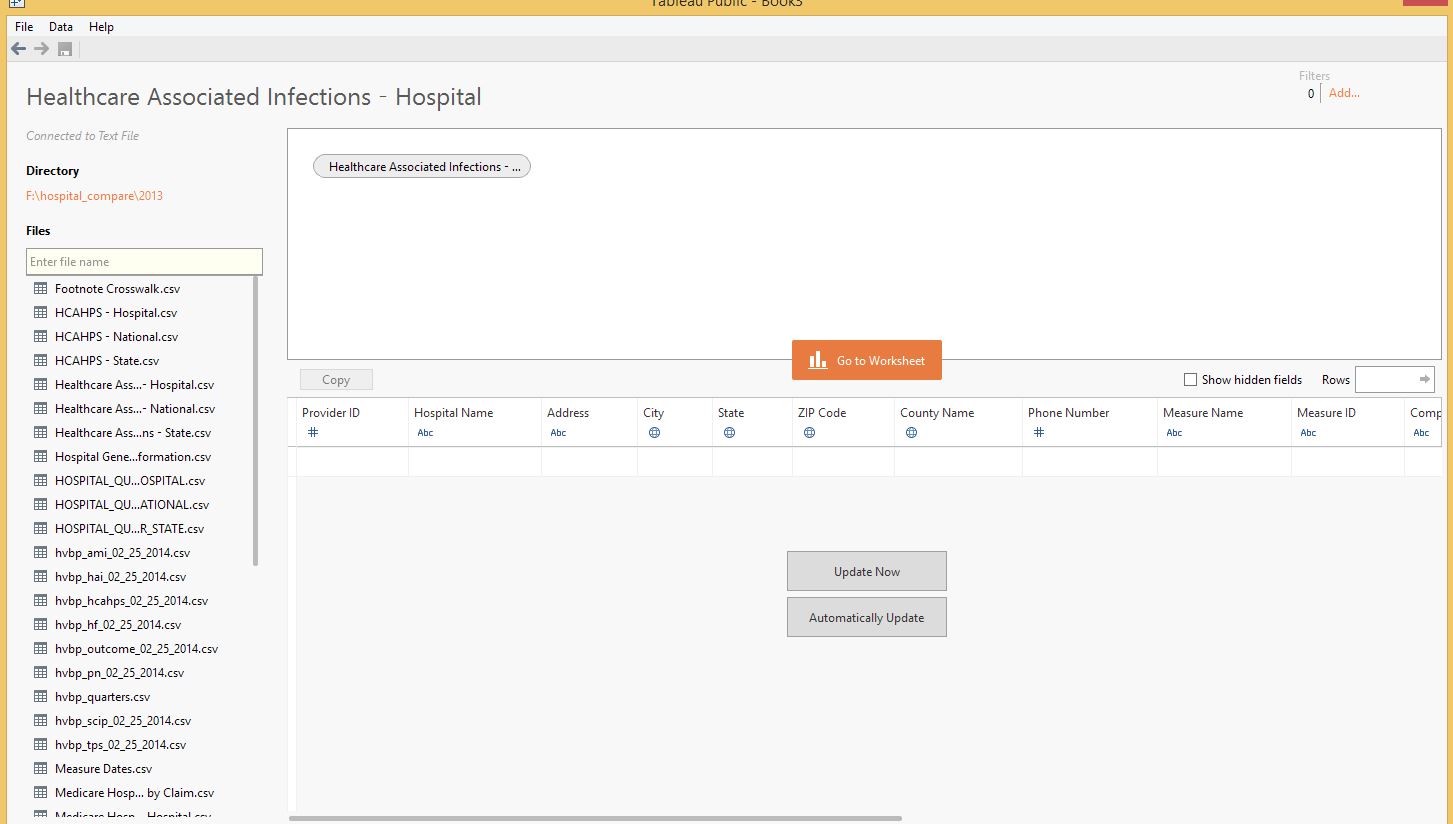Select hvbp_outcome_02_25_2014.csv file

point(136,648)
